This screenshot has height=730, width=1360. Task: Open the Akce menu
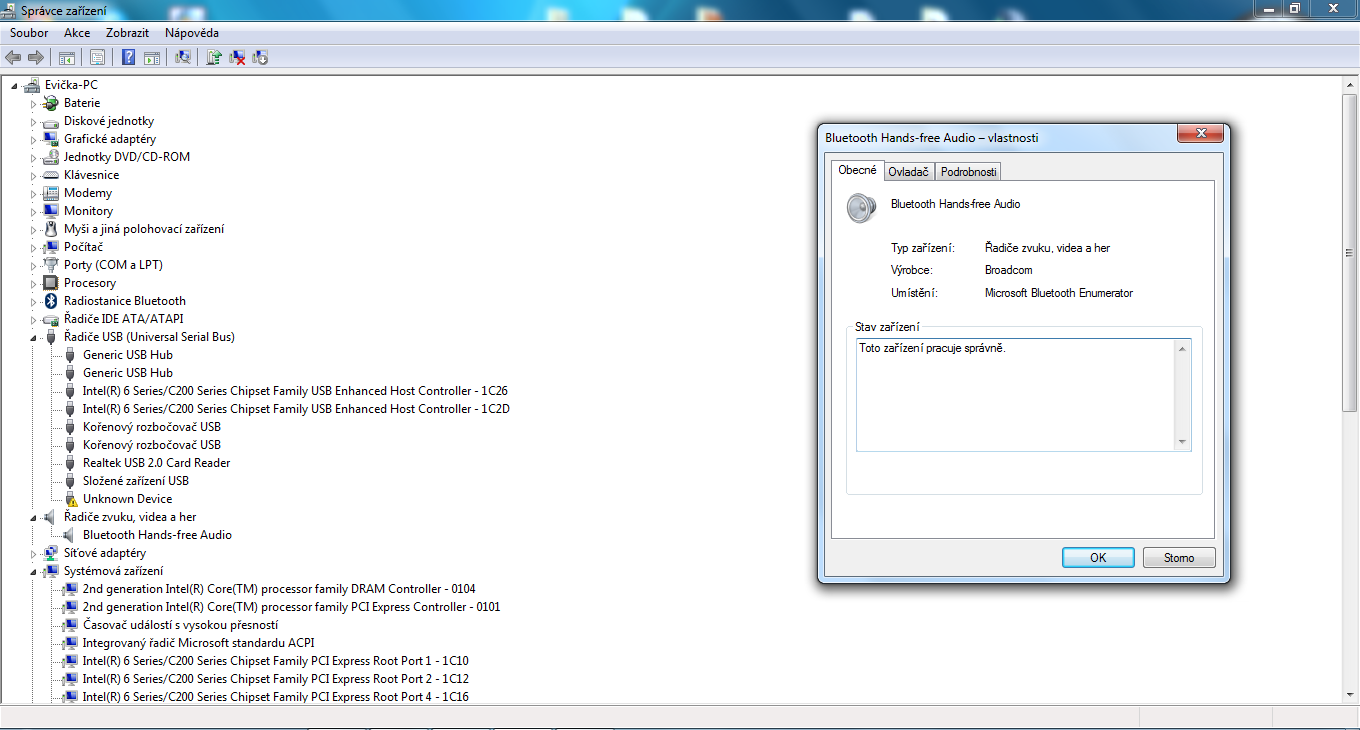[x=77, y=33]
